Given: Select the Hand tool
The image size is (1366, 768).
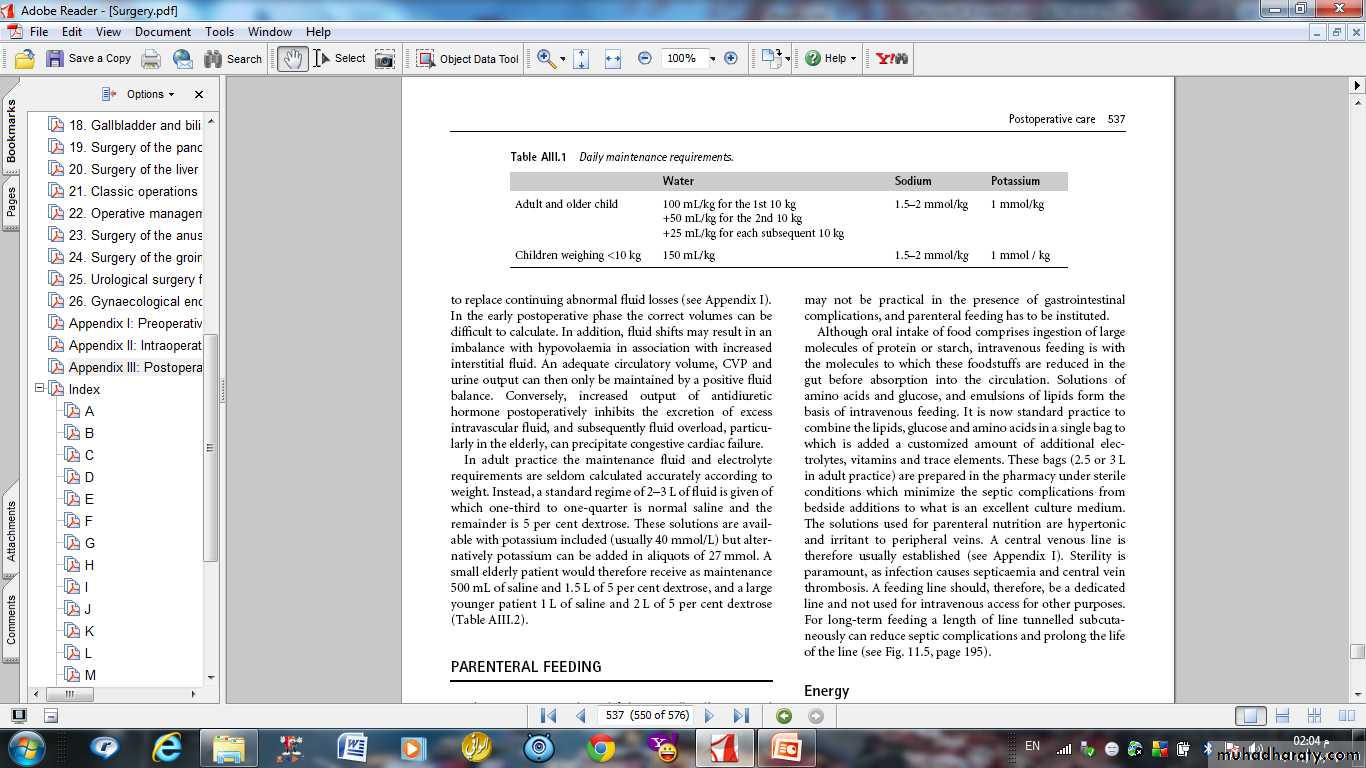Looking at the screenshot, I should pos(292,59).
